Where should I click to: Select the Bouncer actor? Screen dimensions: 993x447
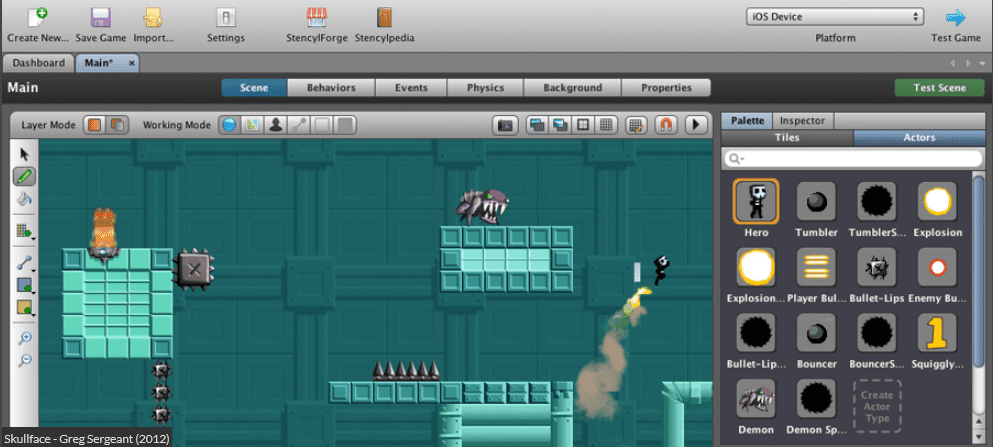click(x=816, y=334)
